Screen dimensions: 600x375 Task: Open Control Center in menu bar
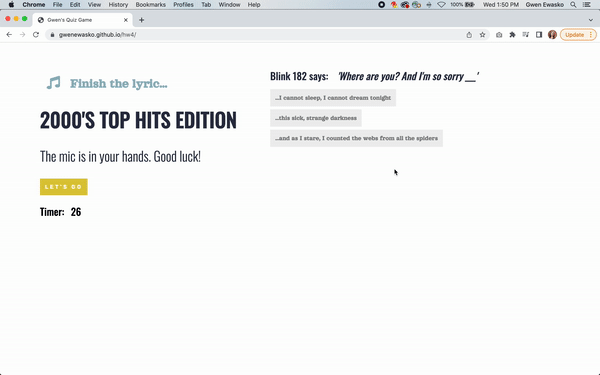click(x=587, y=5)
